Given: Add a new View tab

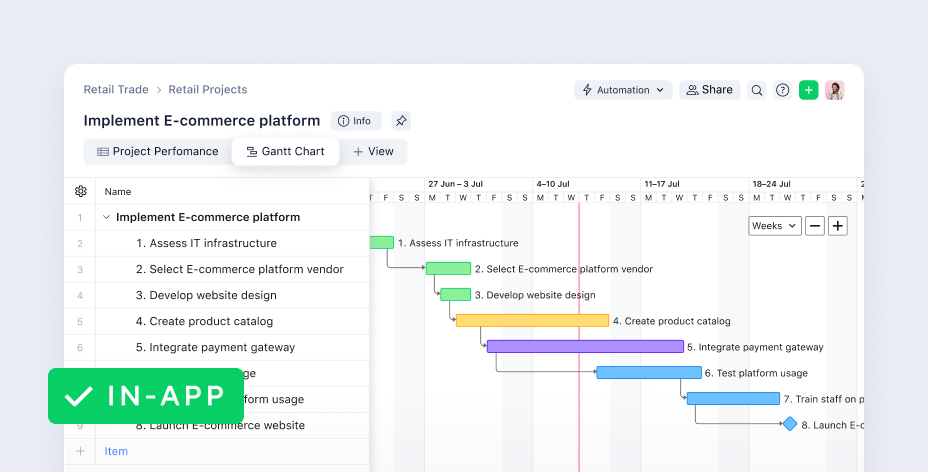Looking at the screenshot, I should coord(373,152).
